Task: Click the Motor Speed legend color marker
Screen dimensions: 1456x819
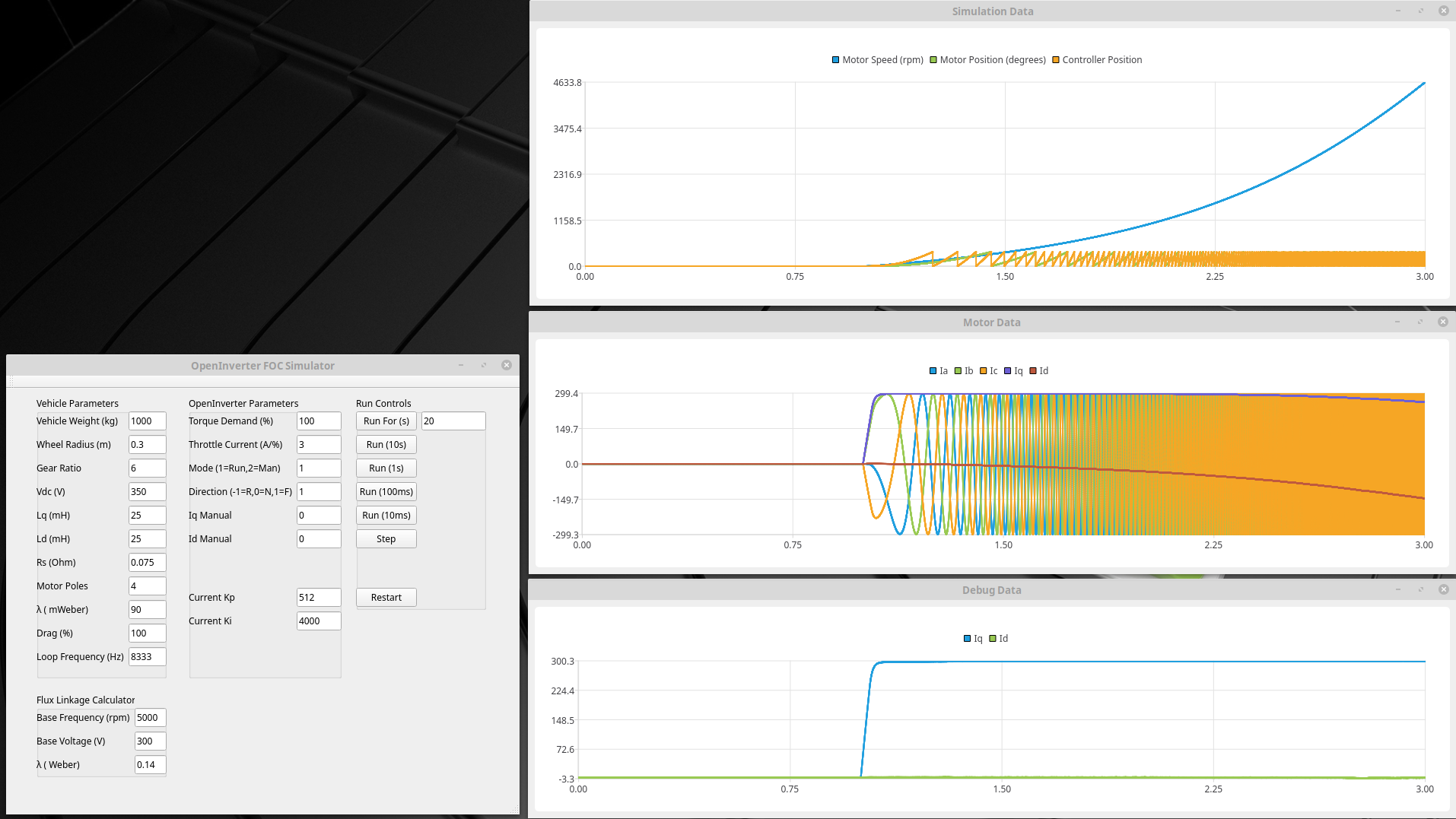Action: (835, 60)
